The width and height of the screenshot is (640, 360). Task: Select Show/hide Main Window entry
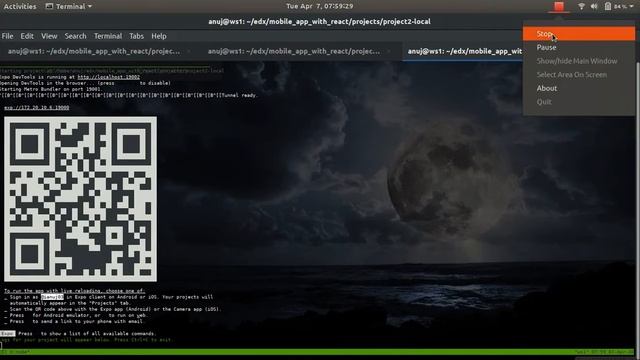[579, 61]
